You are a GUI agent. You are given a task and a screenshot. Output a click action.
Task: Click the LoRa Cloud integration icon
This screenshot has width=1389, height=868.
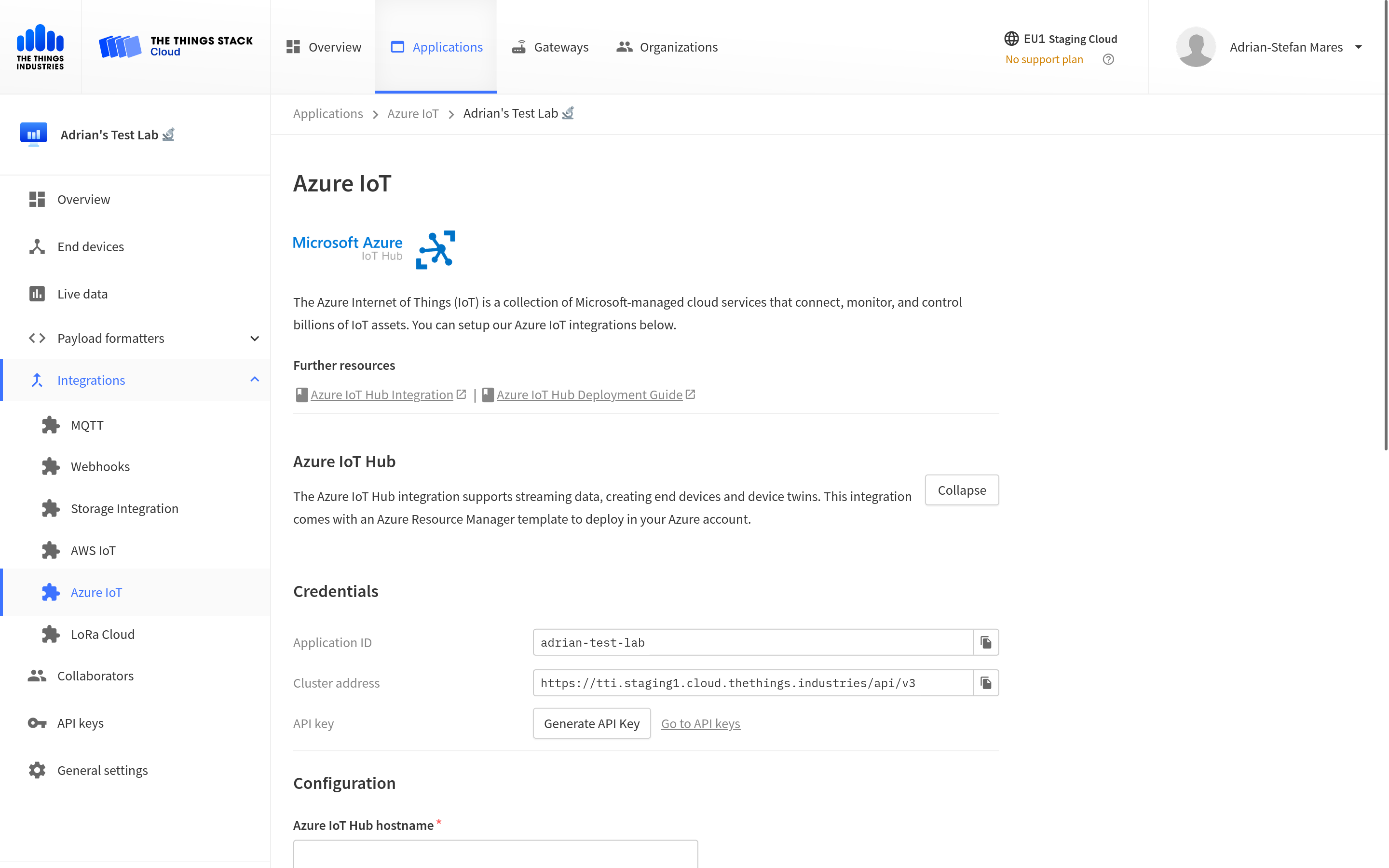pyautogui.click(x=51, y=634)
